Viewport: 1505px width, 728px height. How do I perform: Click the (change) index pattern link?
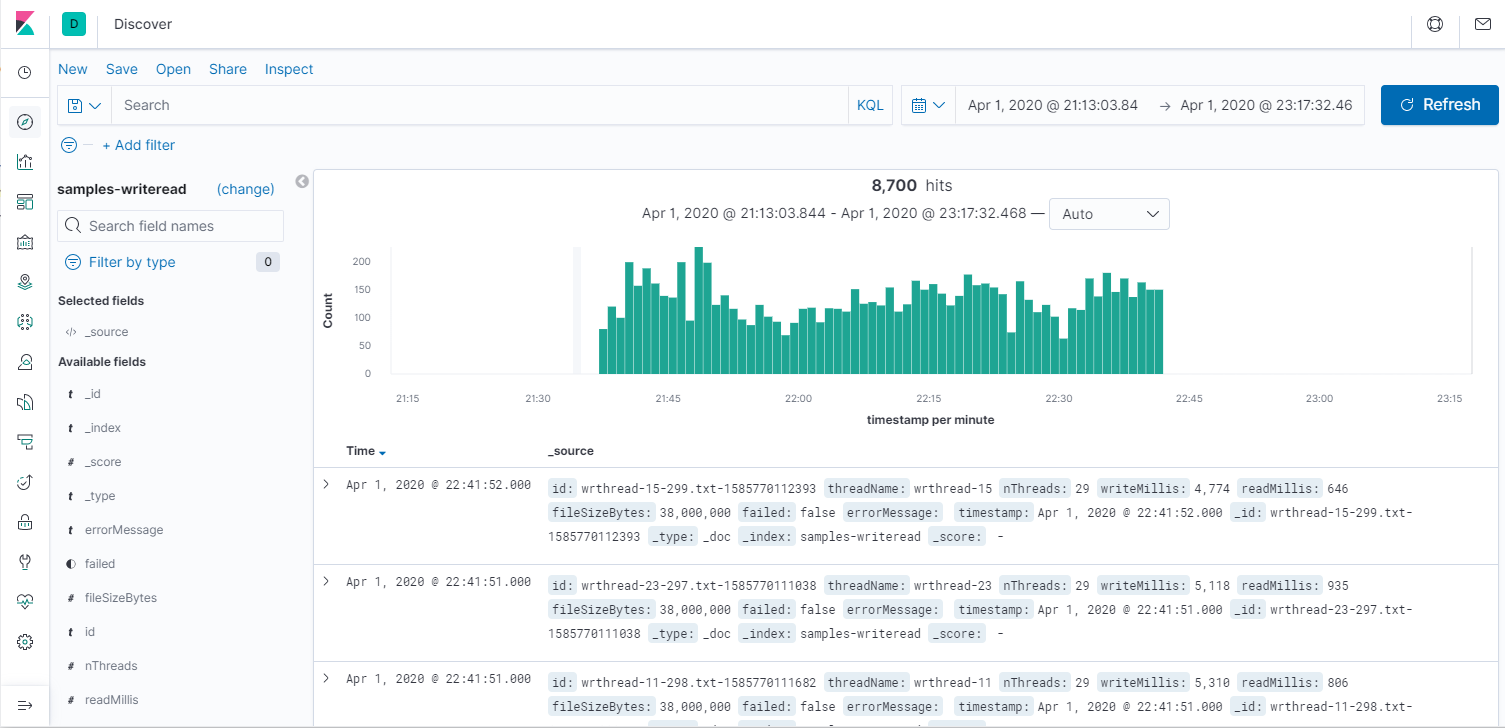point(246,189)
